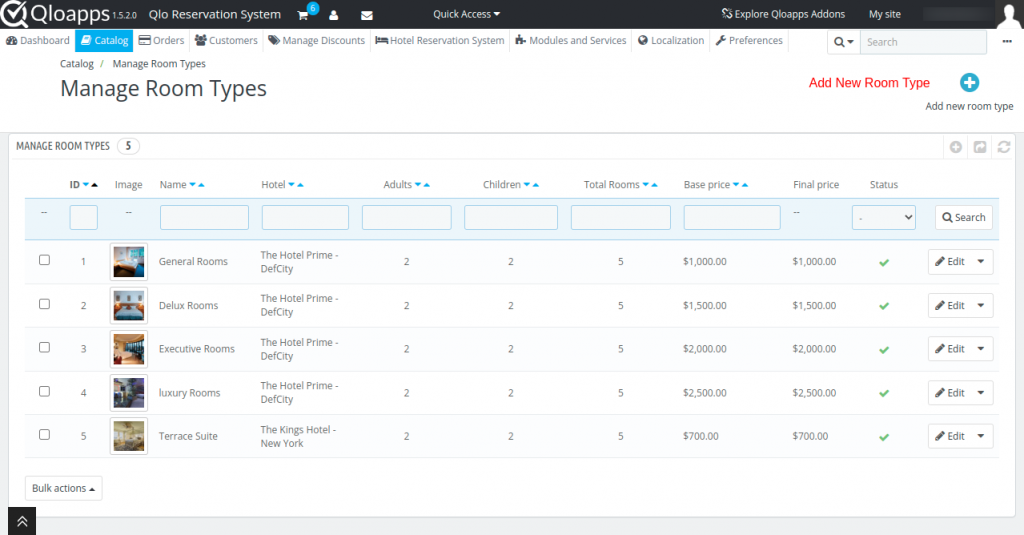Viewport: 1024px width, 535px height.
Task: Open the Status filter dropdown
Action: tap(883, 217)
